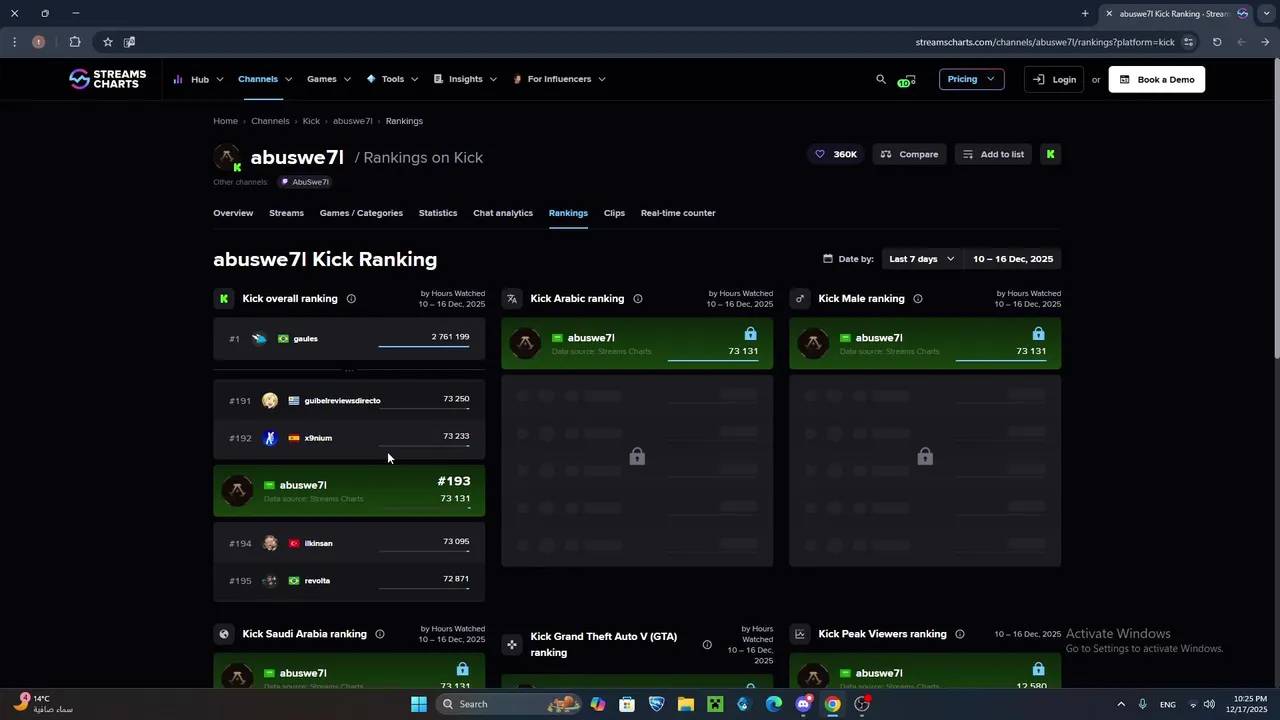Screen dimensions: 1280x720
Task: Switch to the Clips tab
Action: click(614, 213)
